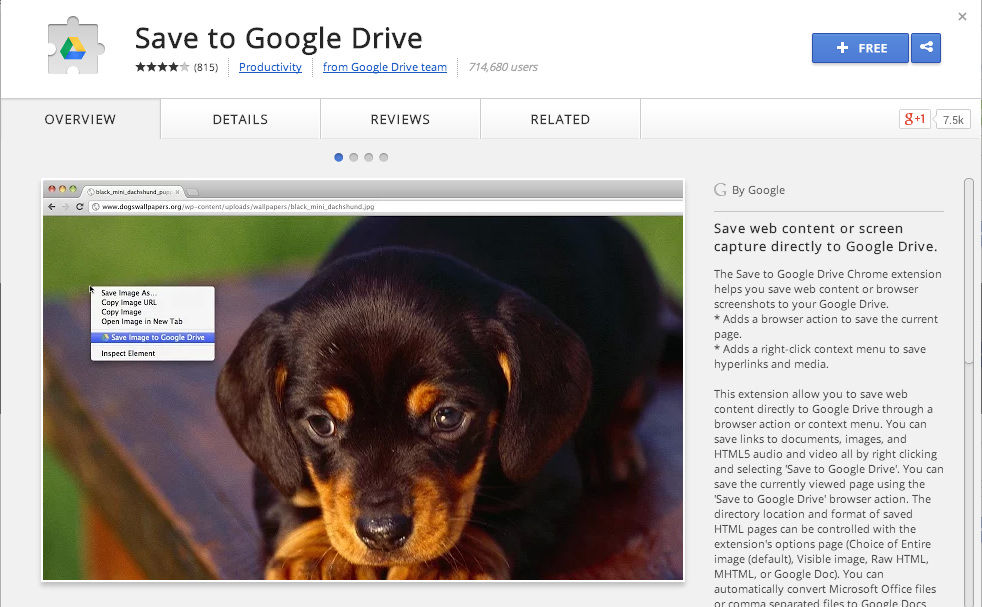Click 'Save Image As...' in screenshot context menu
The image size is (982, 607).
coord(129,293)
